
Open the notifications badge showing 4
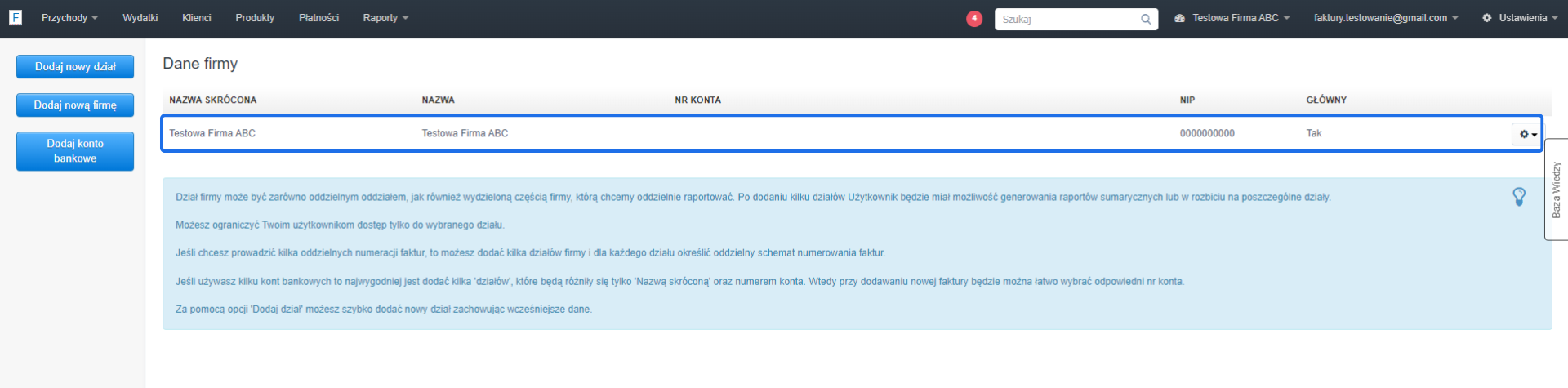[x=974, y=18]
